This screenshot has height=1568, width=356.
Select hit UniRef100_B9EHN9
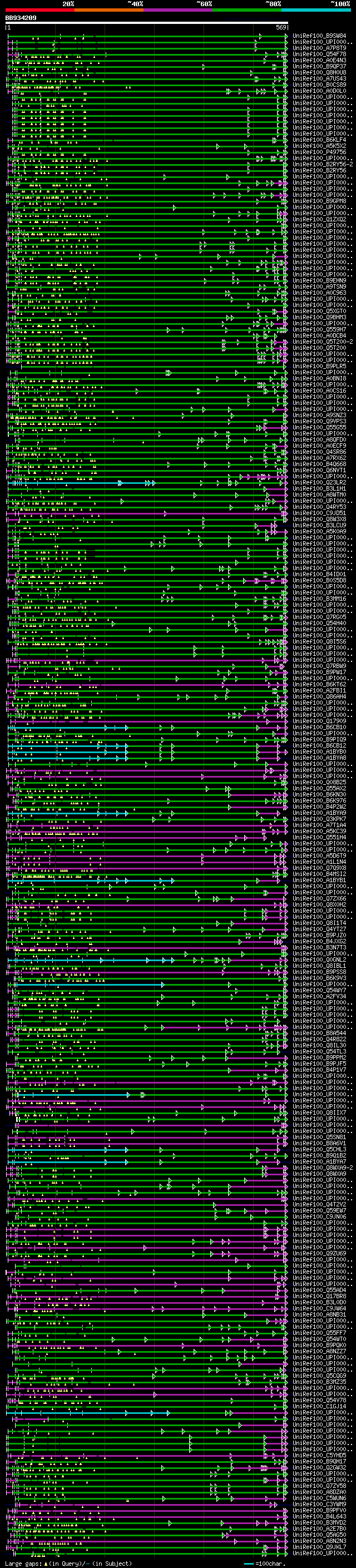[x=319, y=280]
